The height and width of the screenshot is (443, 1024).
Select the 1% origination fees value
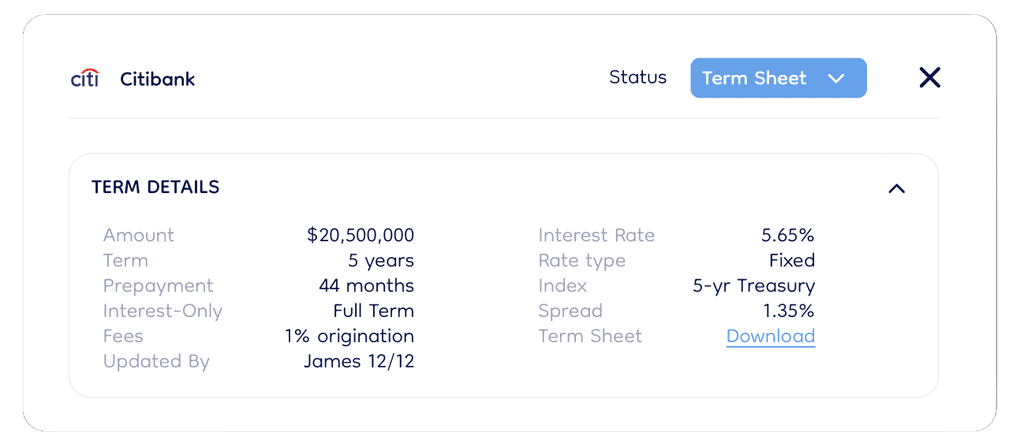[x=349, y=336]
